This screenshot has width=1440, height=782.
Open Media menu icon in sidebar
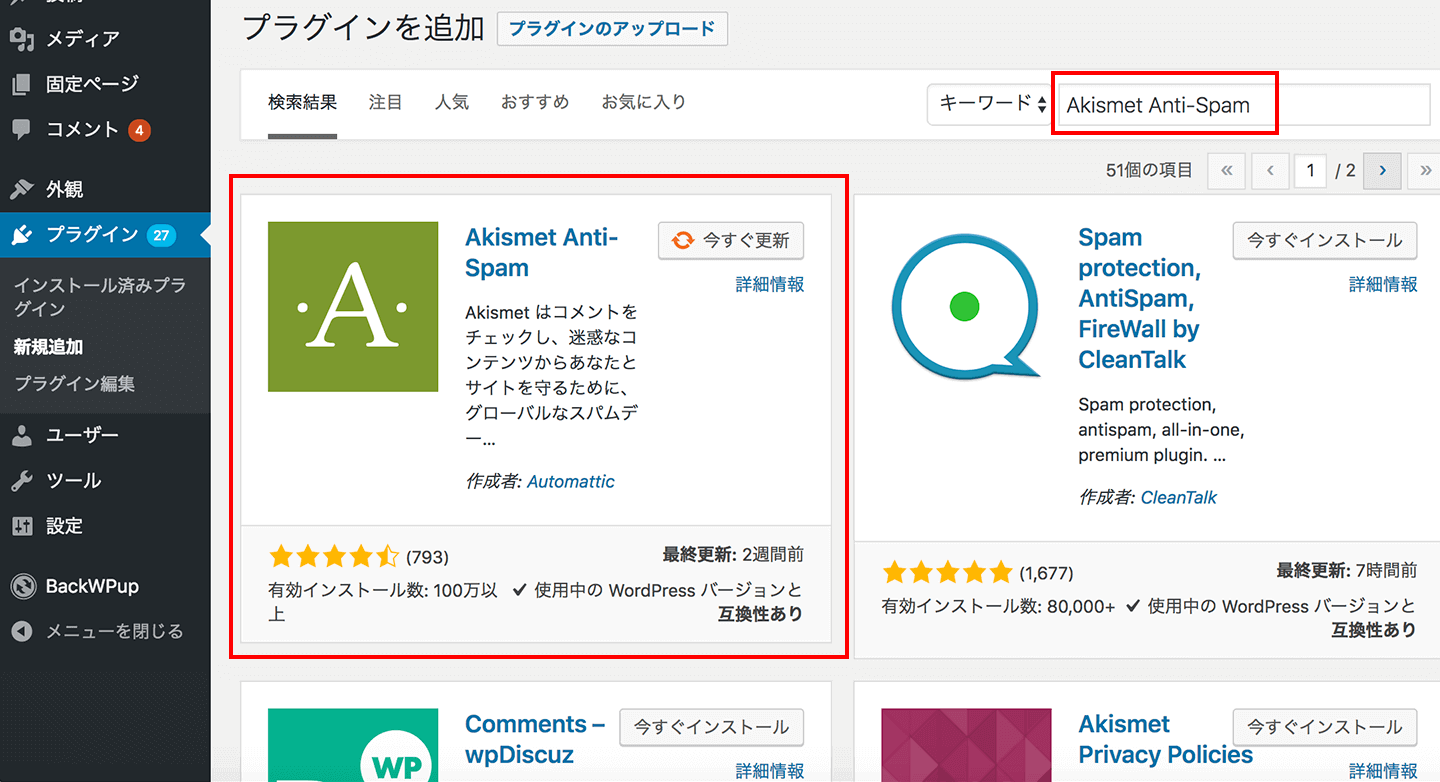click(22, 39)
